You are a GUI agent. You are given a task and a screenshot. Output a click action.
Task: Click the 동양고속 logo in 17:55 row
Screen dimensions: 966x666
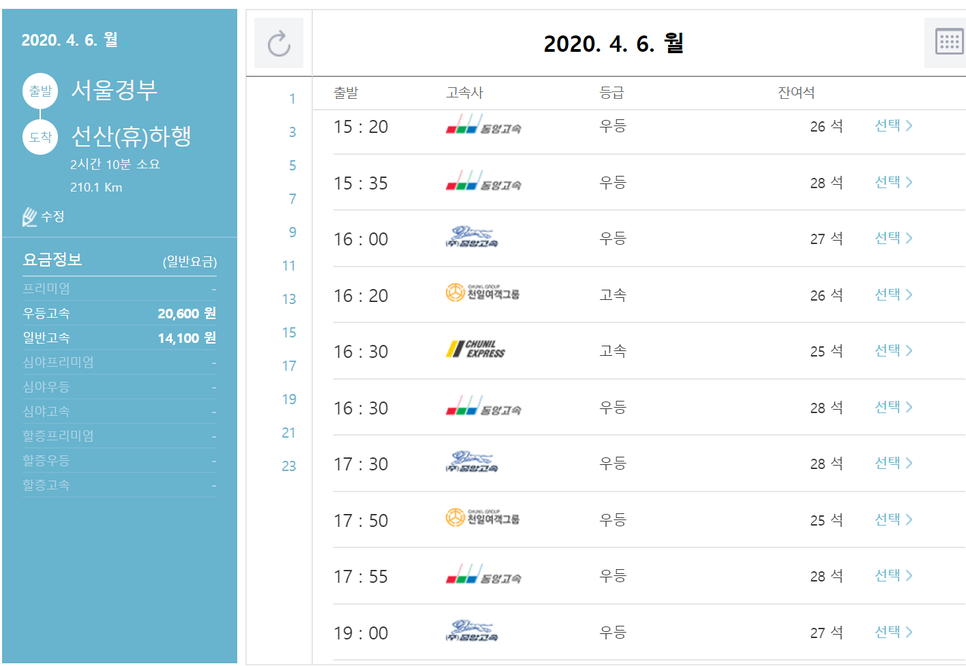pyautogui.click(x=484, y=574)
